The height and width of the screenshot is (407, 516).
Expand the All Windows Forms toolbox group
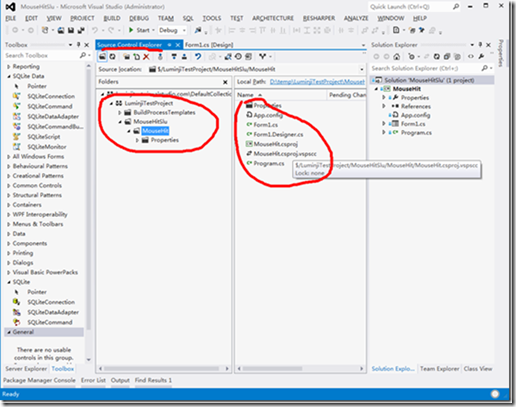[x=9, y=157]
